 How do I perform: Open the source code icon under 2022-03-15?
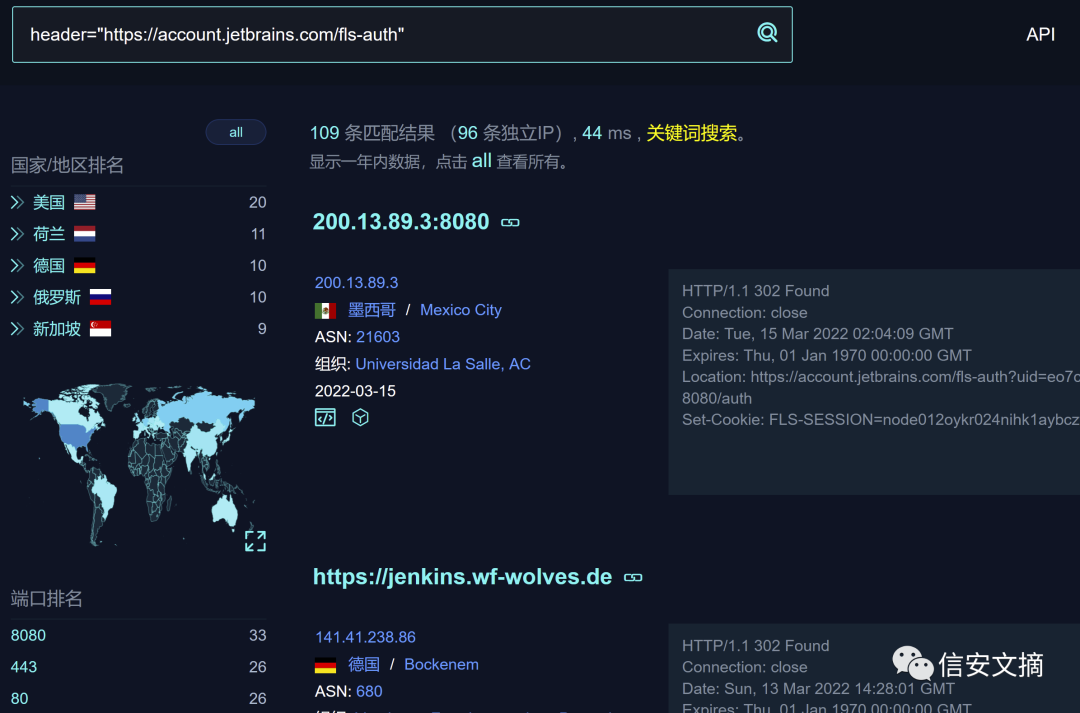(325, 418)
